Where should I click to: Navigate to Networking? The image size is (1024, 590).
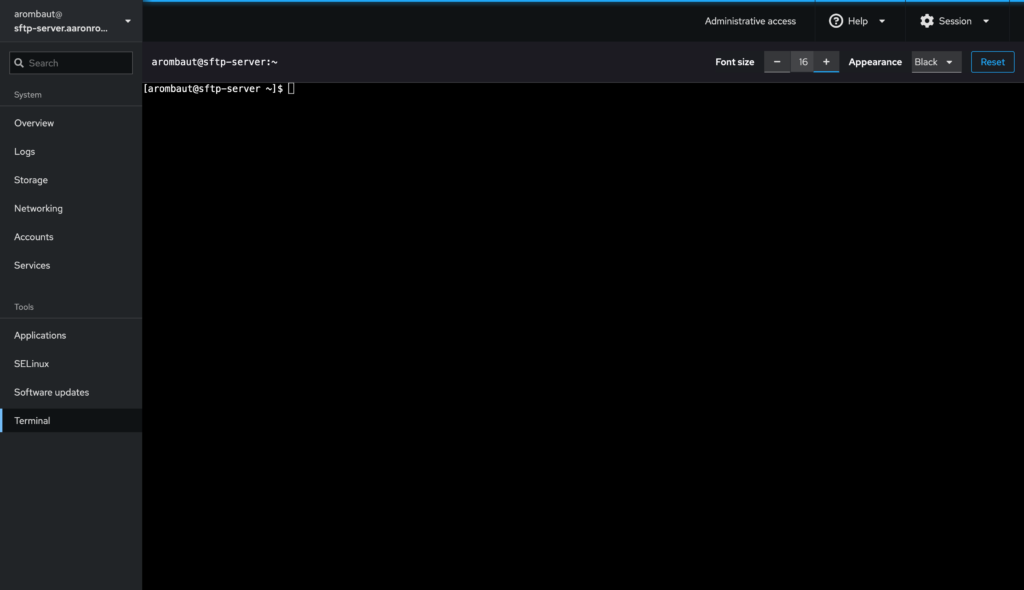pyautogui.click(x=38, y=209)
